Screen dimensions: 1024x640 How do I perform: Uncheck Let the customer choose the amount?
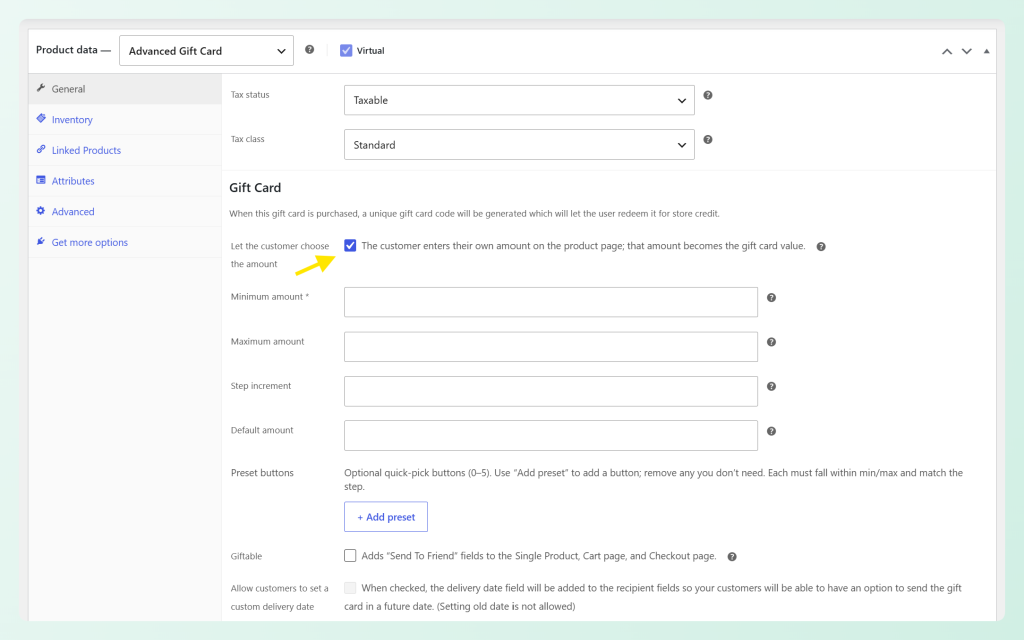pos(350,246)
